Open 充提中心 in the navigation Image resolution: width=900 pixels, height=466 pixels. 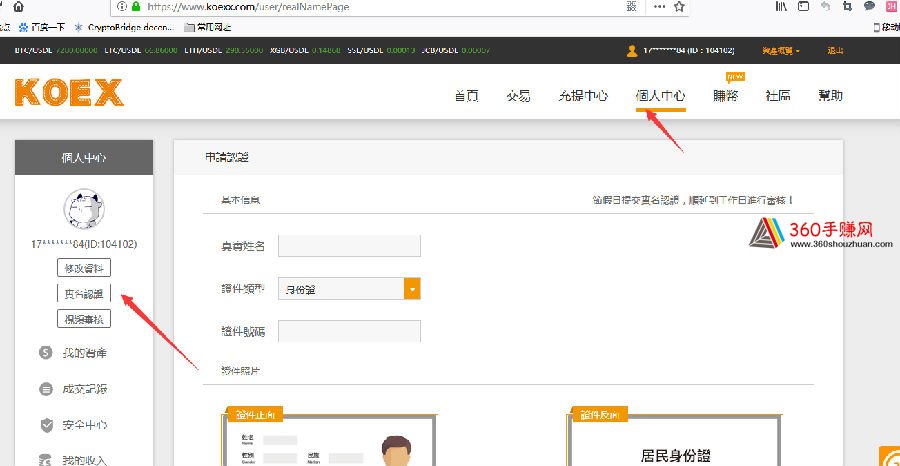click(583, 96)
